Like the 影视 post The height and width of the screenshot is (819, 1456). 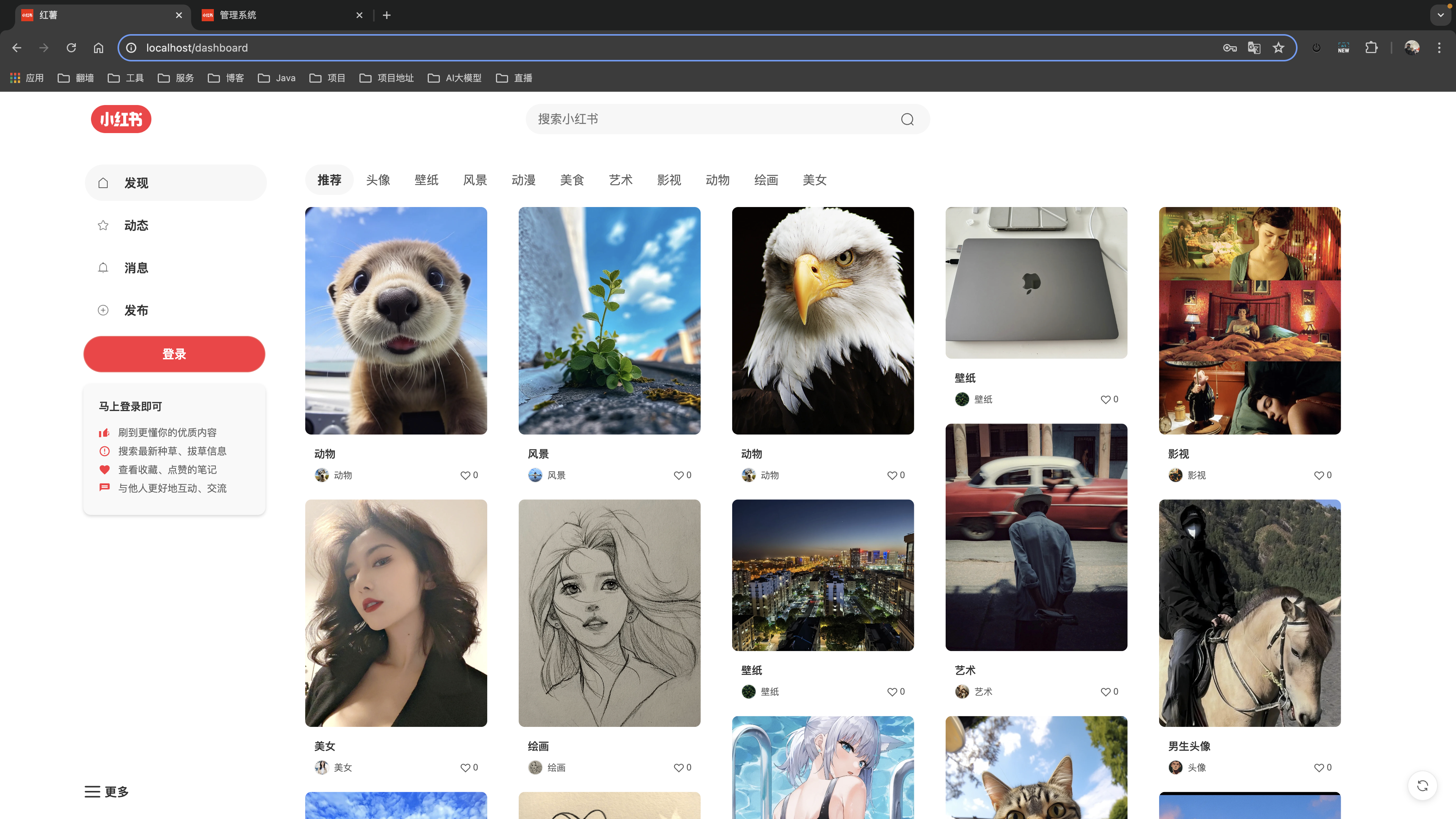coord(1319,475)
